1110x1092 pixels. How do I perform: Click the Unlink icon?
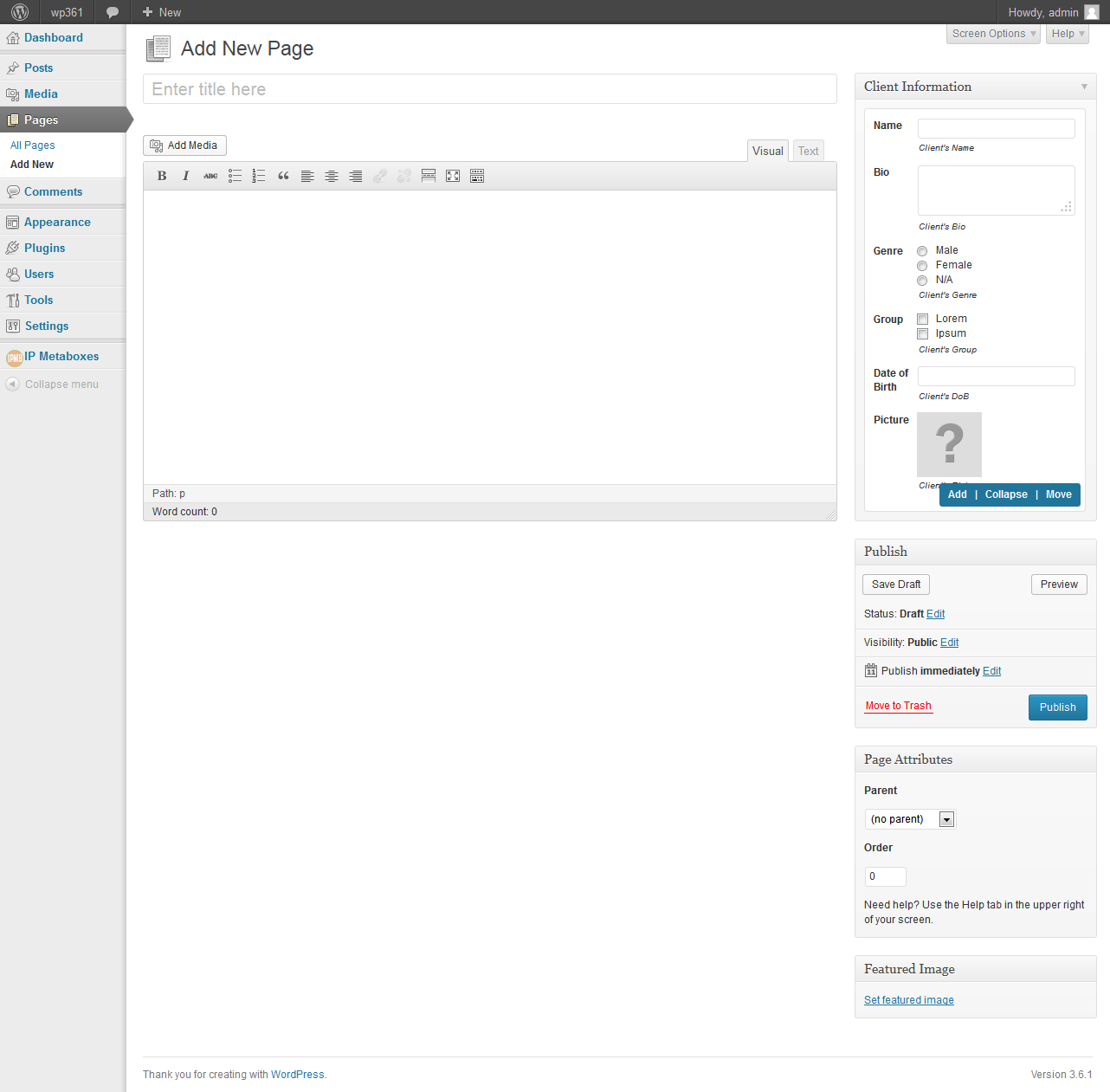404,176
